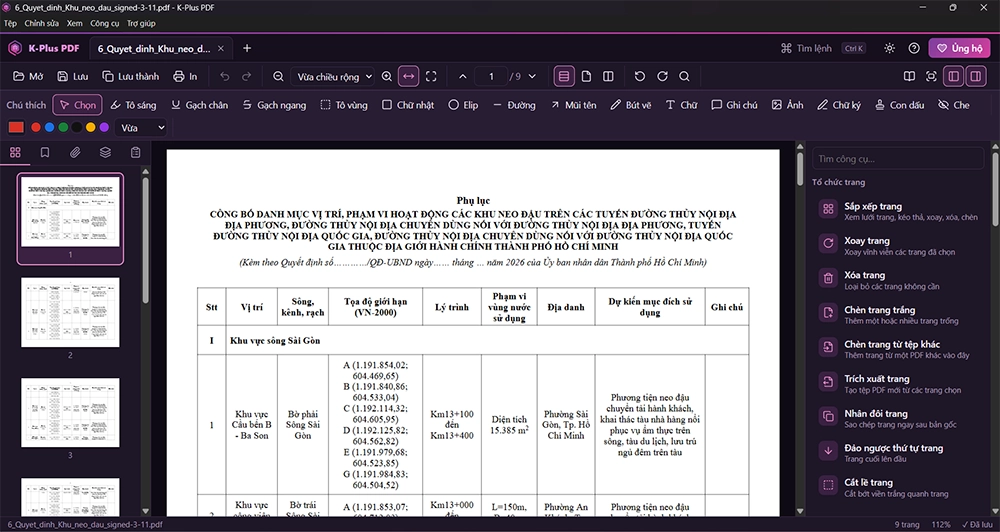Open the Vừa thickness dropdown

click(142, 128)
